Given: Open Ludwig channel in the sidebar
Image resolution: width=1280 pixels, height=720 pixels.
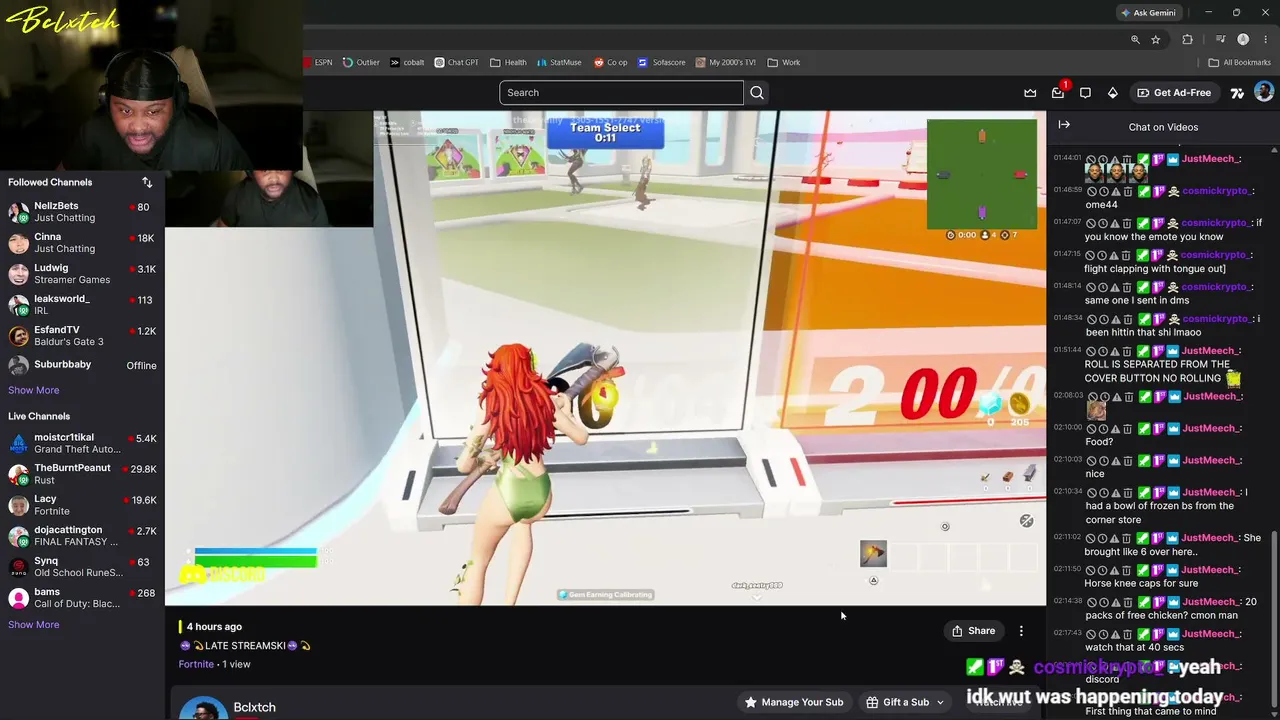Looking at the screenshot, I should [x=82, y=274].
